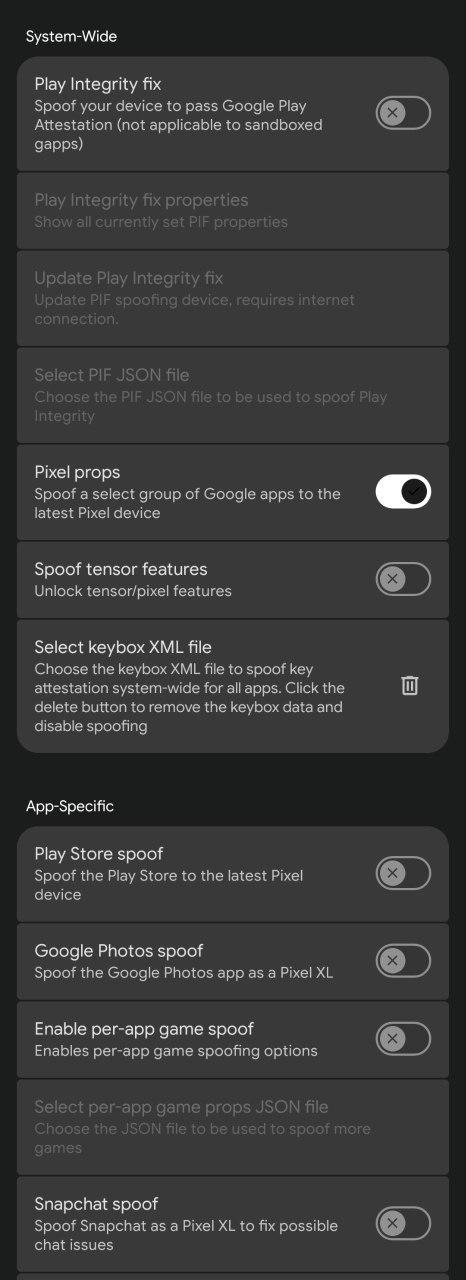Image resolution: width=466 pixels, height=1280 pixels.
Task: Disable the Pixel props switch
Action: [x=403, y=491]
